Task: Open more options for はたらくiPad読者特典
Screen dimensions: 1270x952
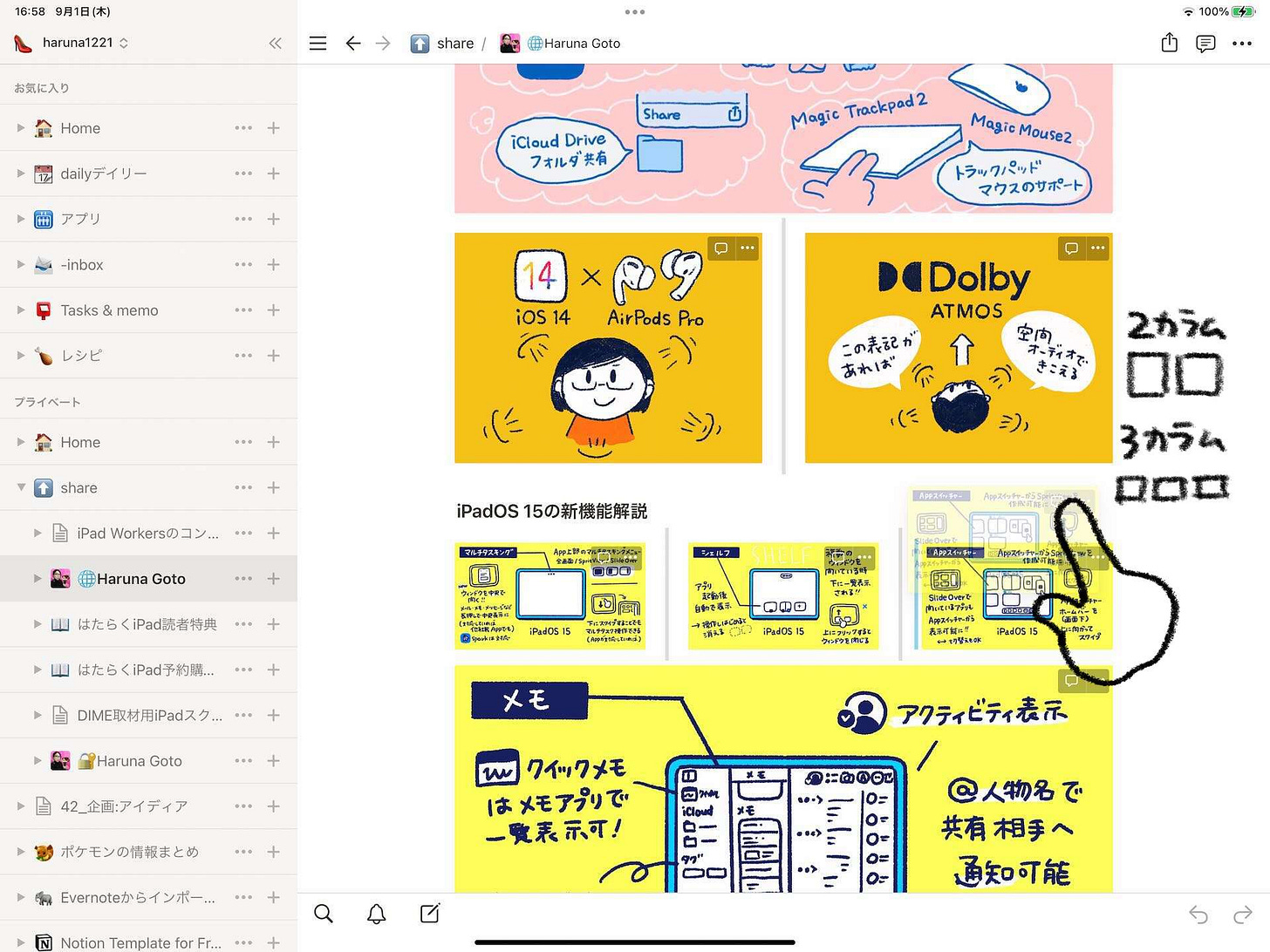Action: [243, 624]
